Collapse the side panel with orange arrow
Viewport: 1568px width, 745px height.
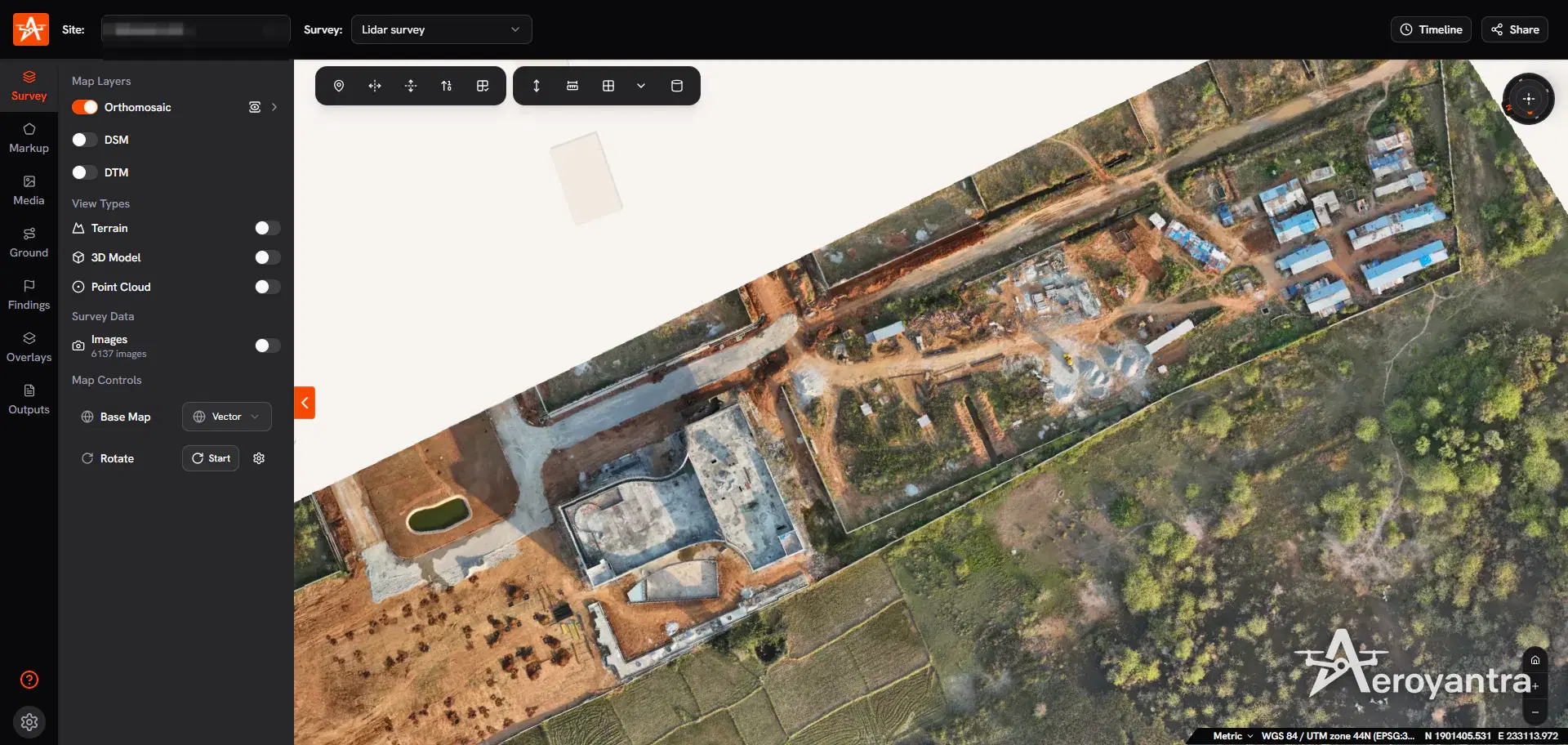point(305,403)
